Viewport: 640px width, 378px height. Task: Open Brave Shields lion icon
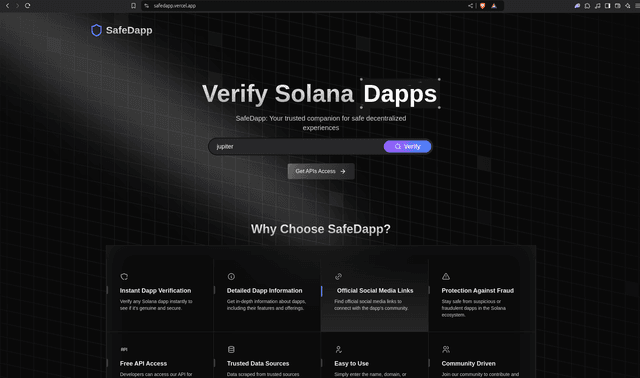(x=482, y=6)
